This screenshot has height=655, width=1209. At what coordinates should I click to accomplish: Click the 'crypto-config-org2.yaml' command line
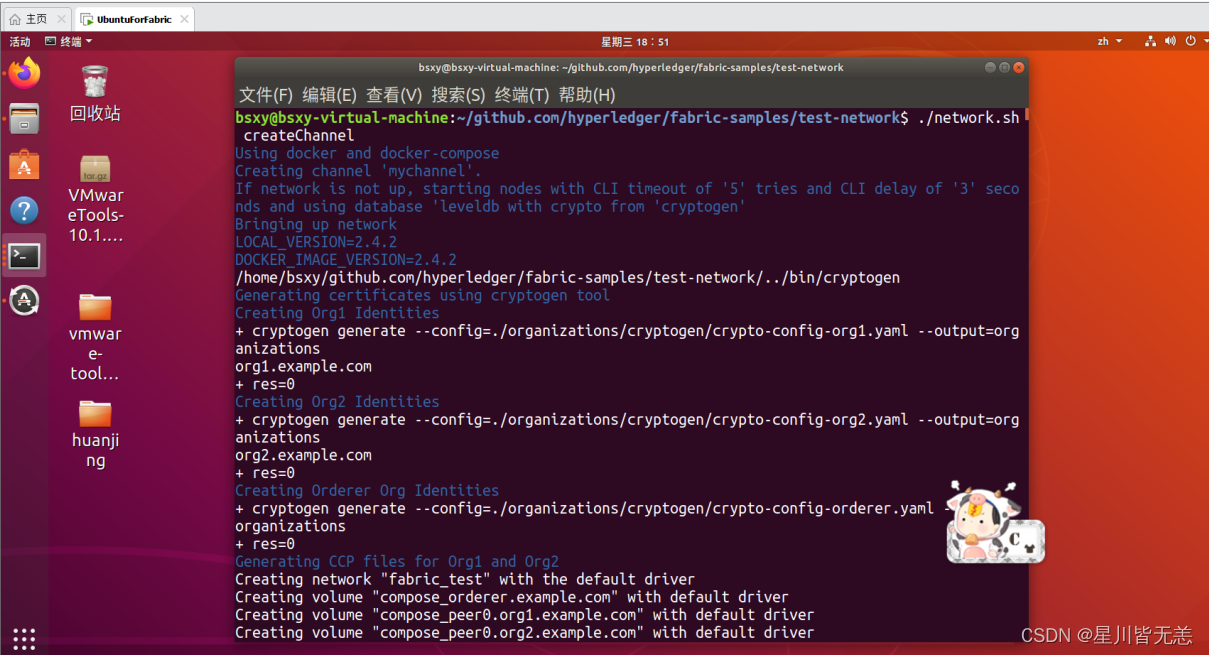627,420
